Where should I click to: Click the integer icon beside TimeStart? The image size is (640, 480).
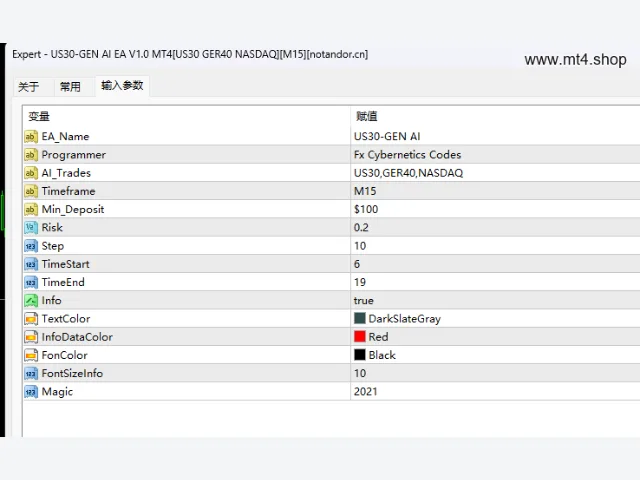pyautogui.click(x=31, y=264)
